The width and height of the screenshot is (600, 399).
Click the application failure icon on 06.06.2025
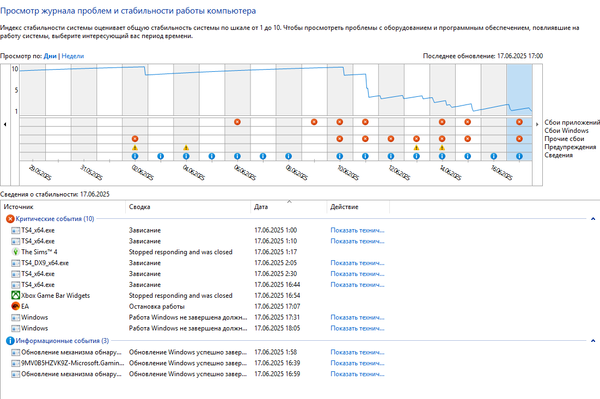tap(237, 122)
